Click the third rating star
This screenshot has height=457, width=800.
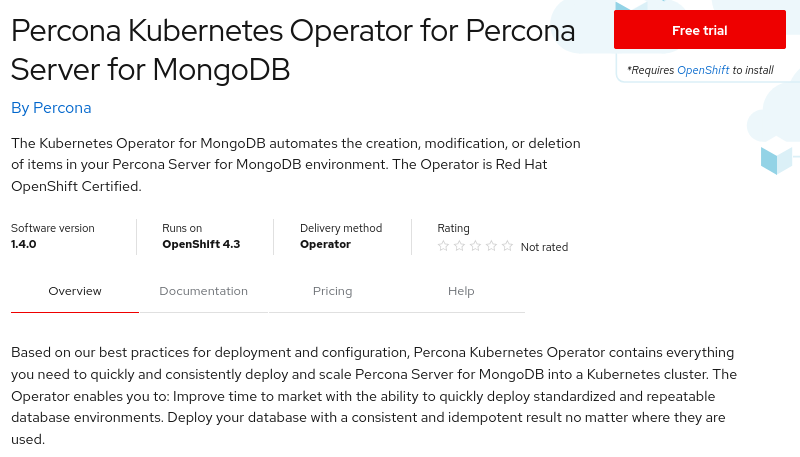pyautogui.click(x=476, y=246)
